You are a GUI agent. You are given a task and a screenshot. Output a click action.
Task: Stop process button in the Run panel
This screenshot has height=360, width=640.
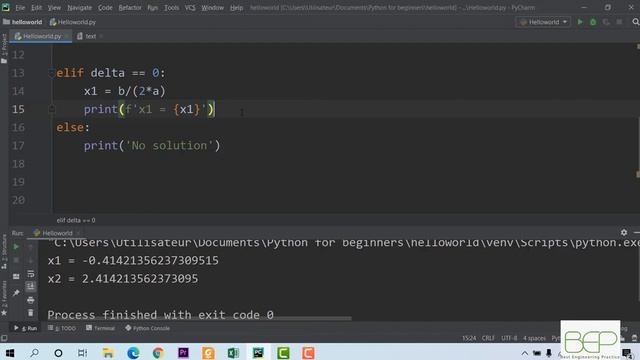click(16, 260)
